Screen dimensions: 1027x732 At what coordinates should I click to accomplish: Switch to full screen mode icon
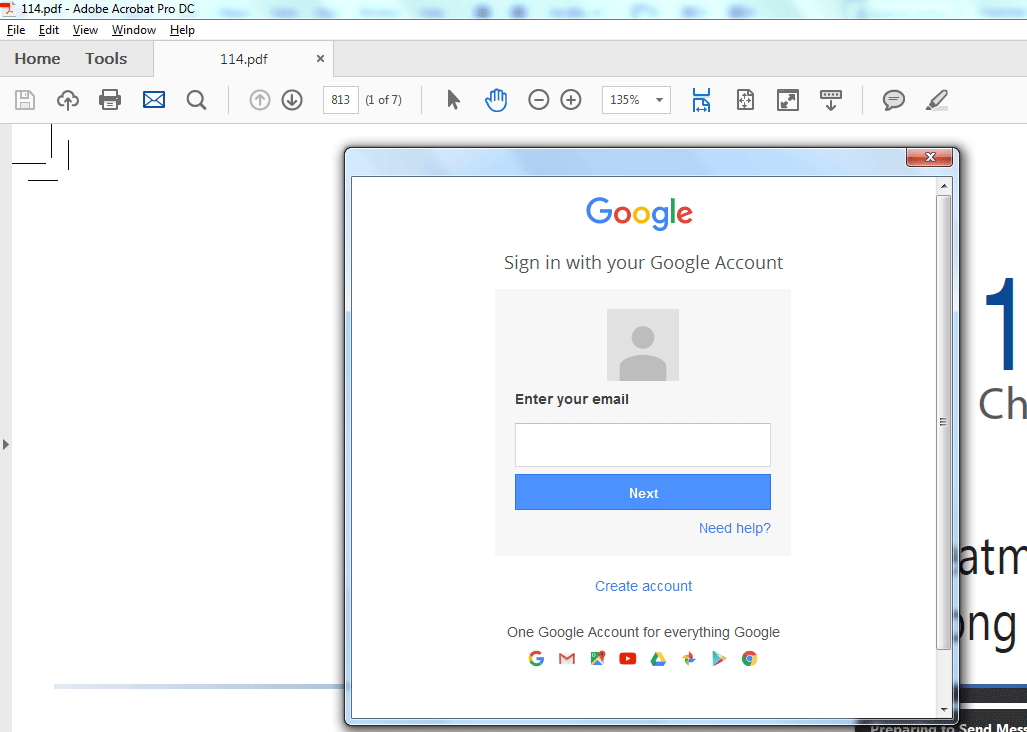coord(788,100)
